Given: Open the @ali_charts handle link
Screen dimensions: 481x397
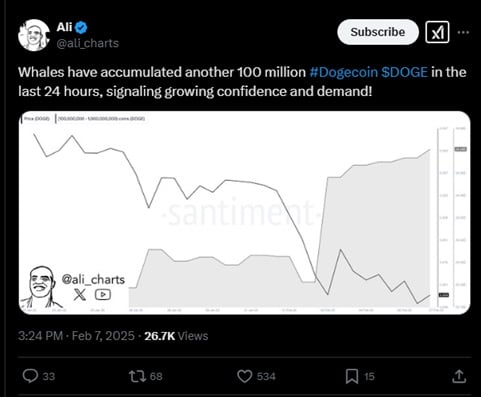Looking at the screenshot, I should [88, 43].
